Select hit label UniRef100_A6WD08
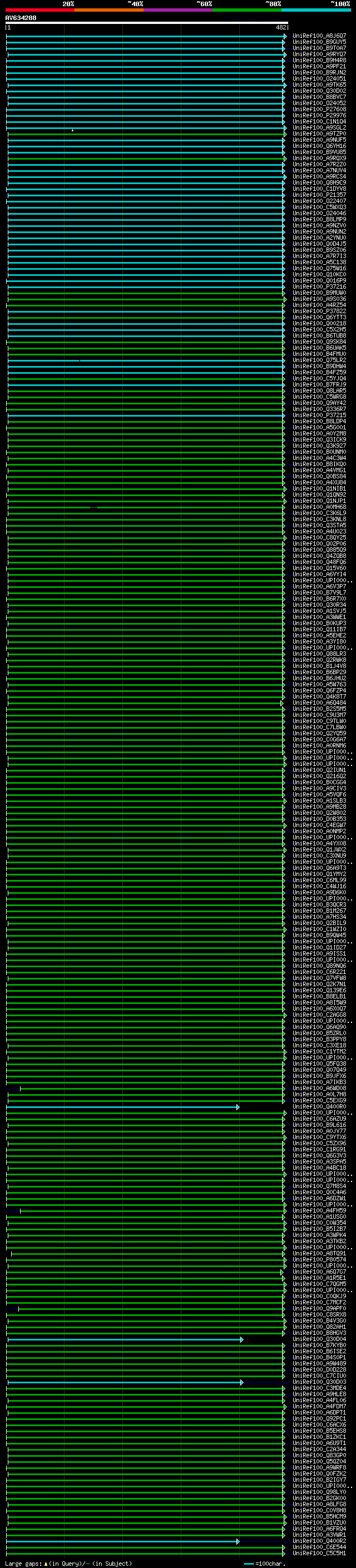The width and height of the screenshot is (356, 1568). pos(319,1089)
